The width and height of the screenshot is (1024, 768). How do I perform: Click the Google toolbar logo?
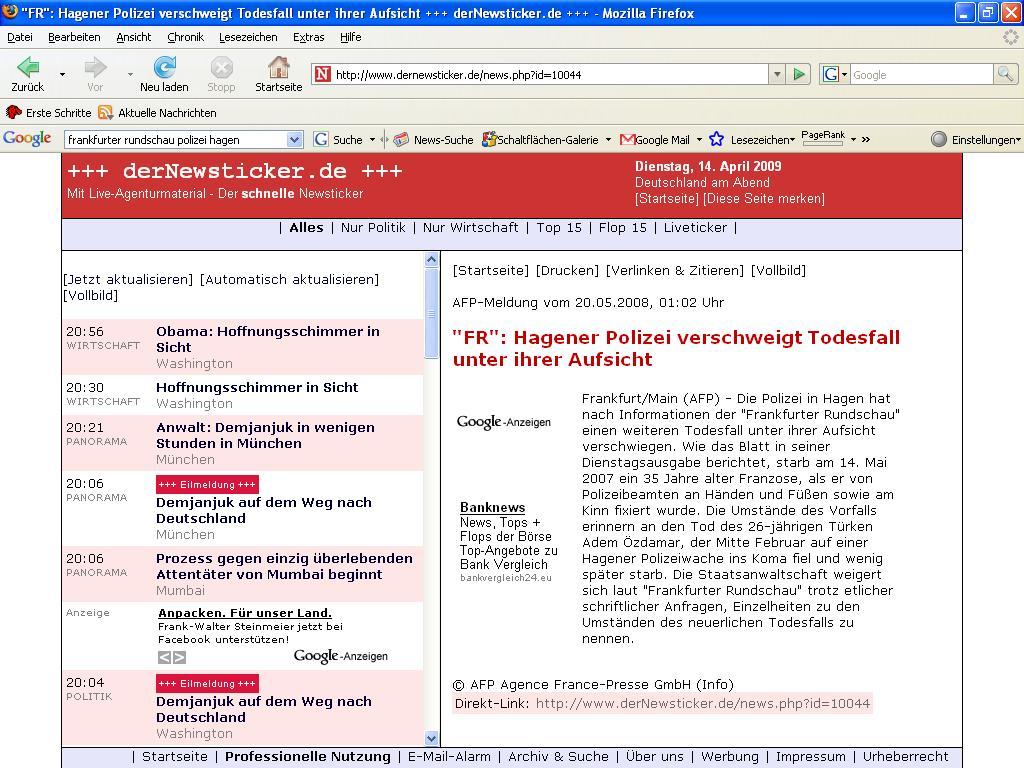(x=27, y=138)
